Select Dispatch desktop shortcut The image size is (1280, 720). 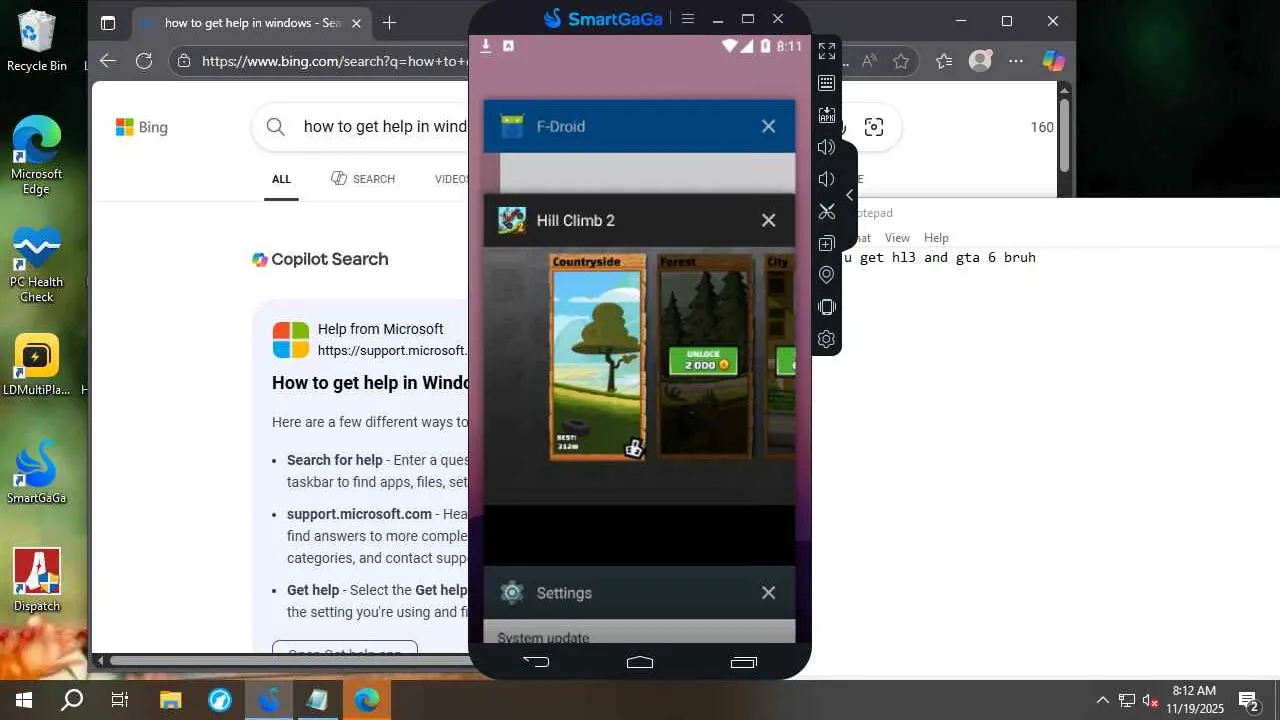[x=37, y=580]
